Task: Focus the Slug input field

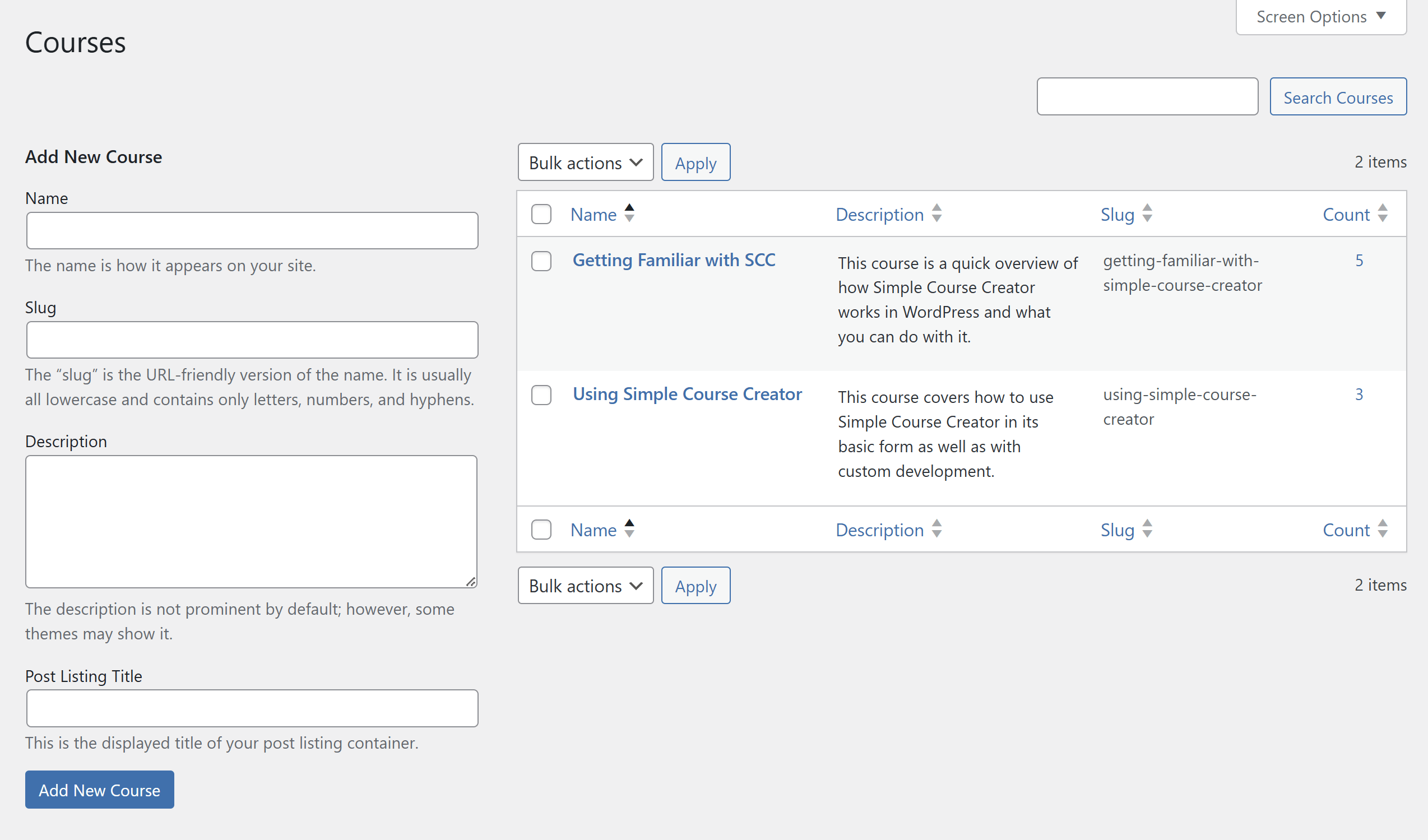Action: click(252, 340)
